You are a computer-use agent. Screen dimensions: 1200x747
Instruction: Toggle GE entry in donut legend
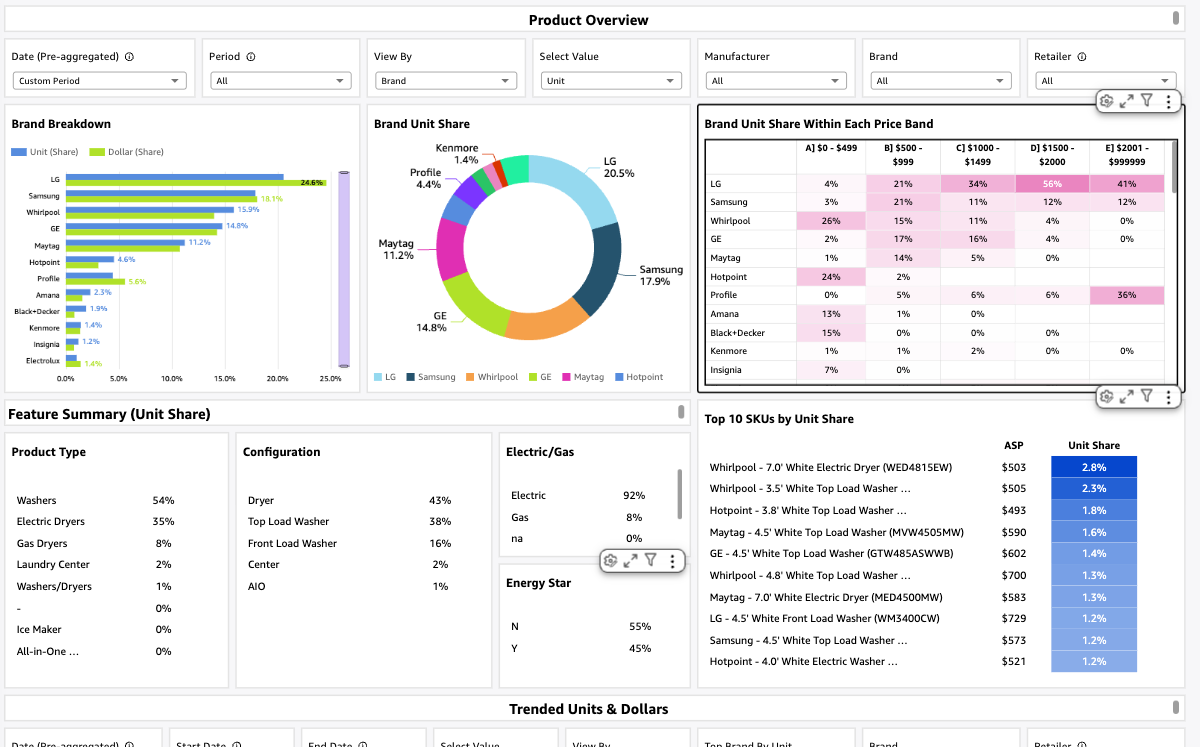[540, 377]
